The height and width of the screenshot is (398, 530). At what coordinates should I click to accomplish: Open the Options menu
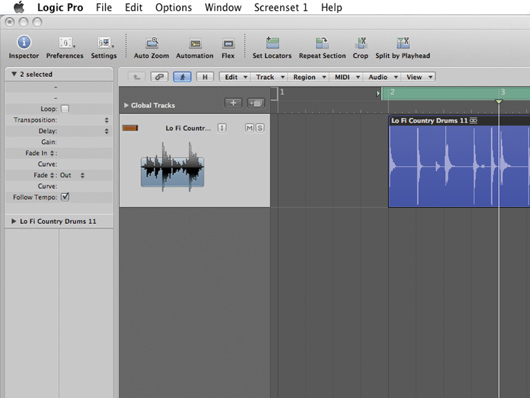[173, 7]
